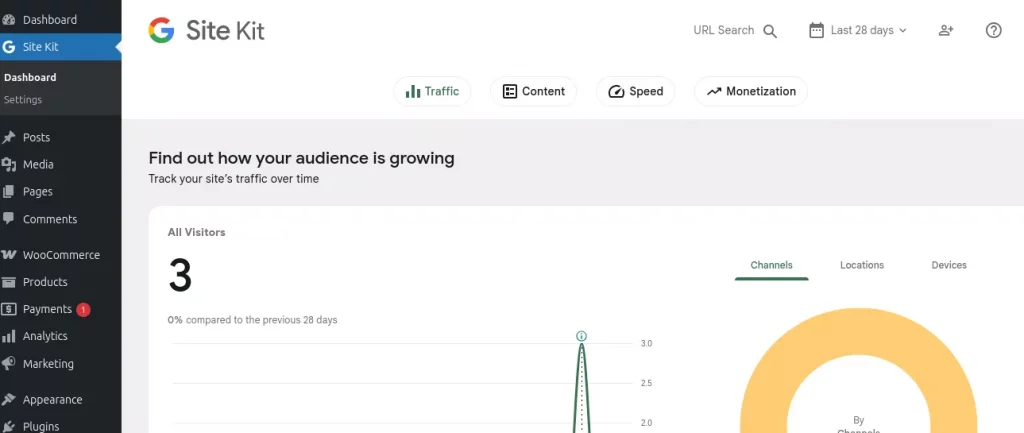Image resolution: width=1024 pixels, height=433 pixels.
Task: Switch to the Channels tab
Action: 771,265
